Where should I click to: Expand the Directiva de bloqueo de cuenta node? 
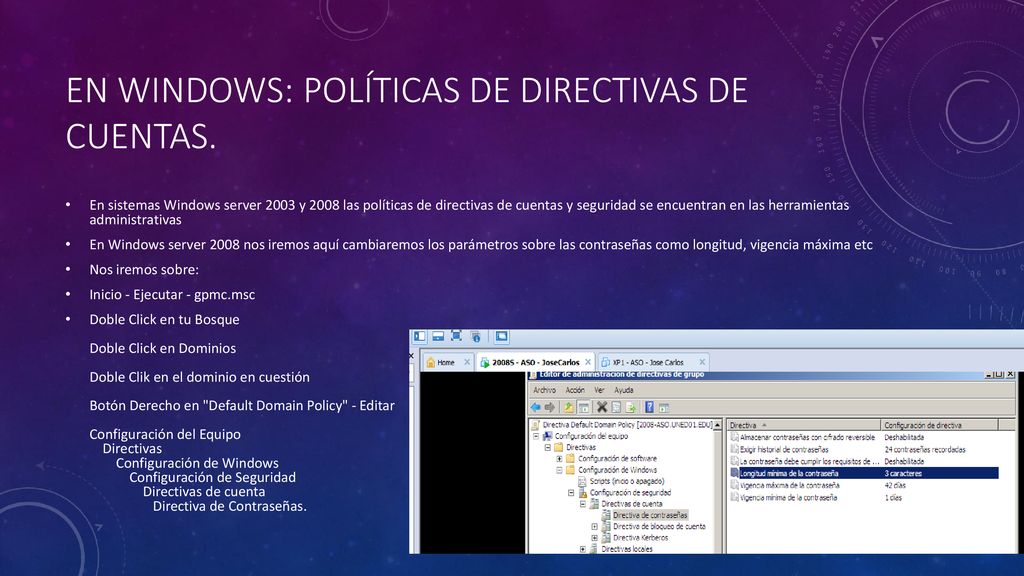click(x=594, y=526)
